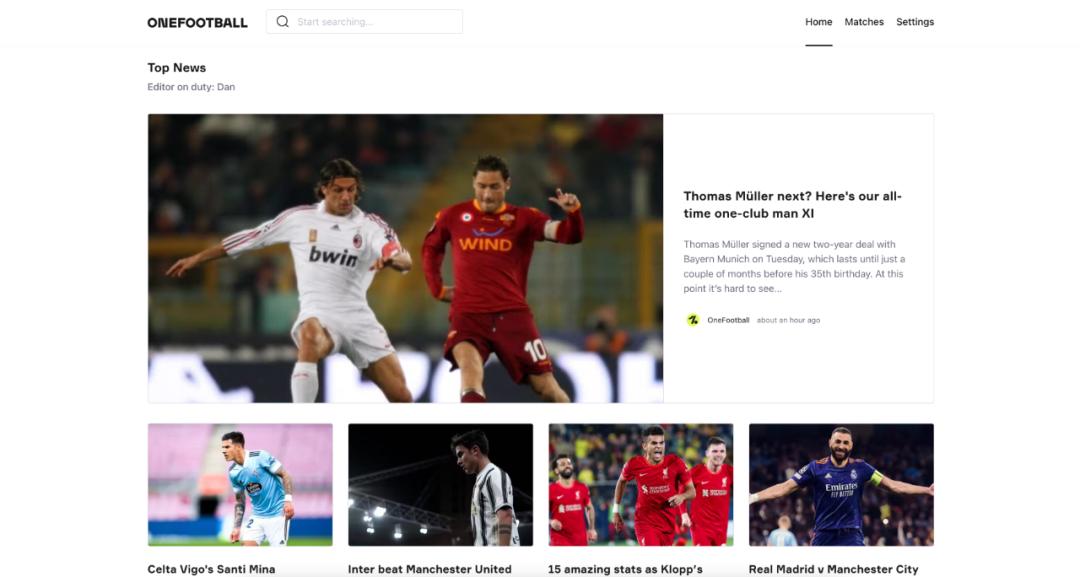Click the 'Editor on duty: Dan' text

(x=191, y=87)
